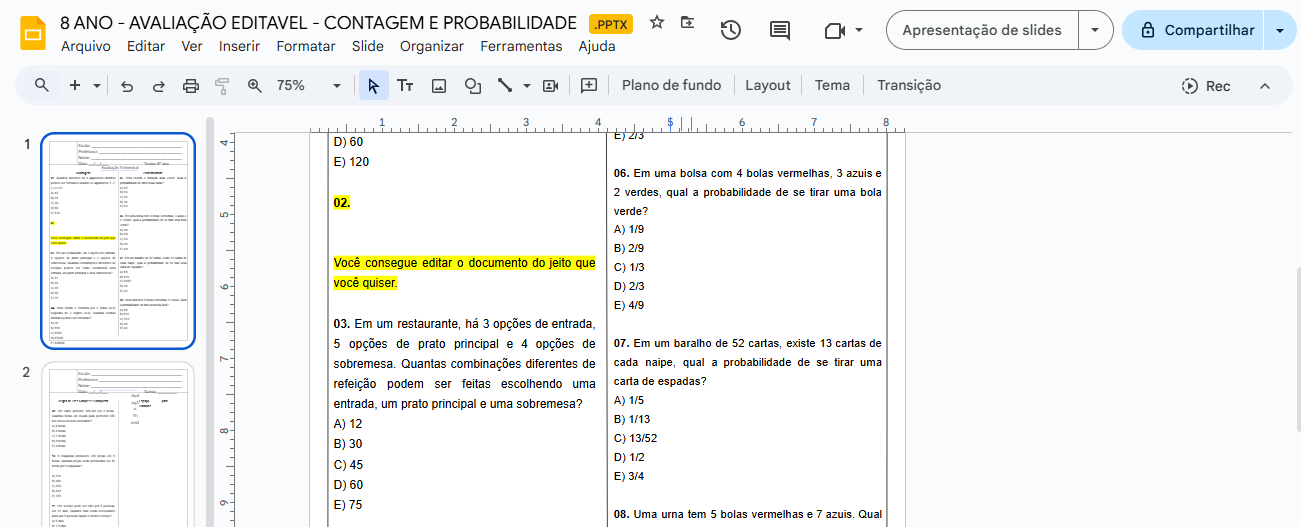Insert an image icon
This screenshot has height=527, width=1301.
pos(438,86)
